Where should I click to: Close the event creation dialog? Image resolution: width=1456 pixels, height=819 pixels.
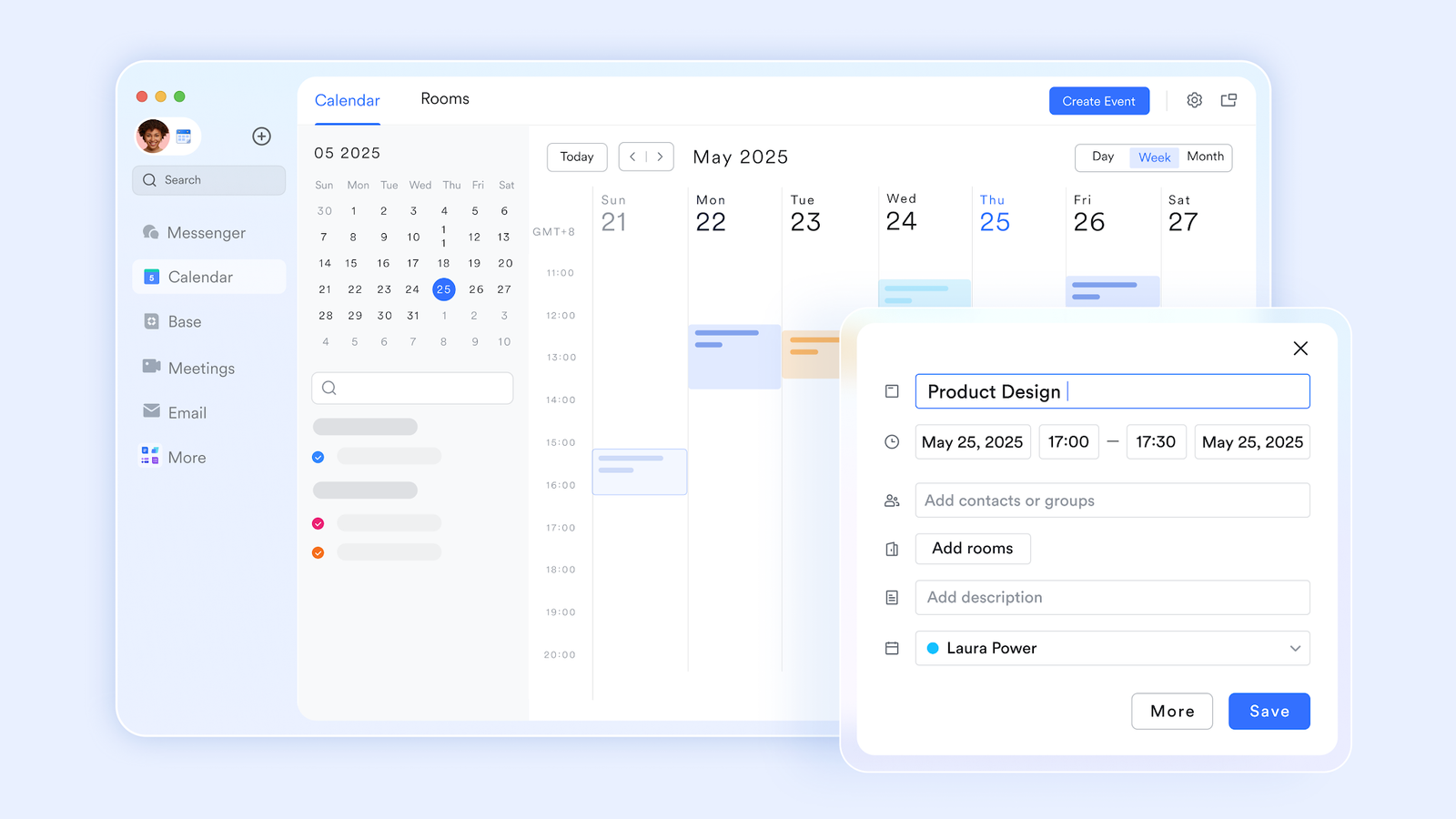(x=1300, y=349)
